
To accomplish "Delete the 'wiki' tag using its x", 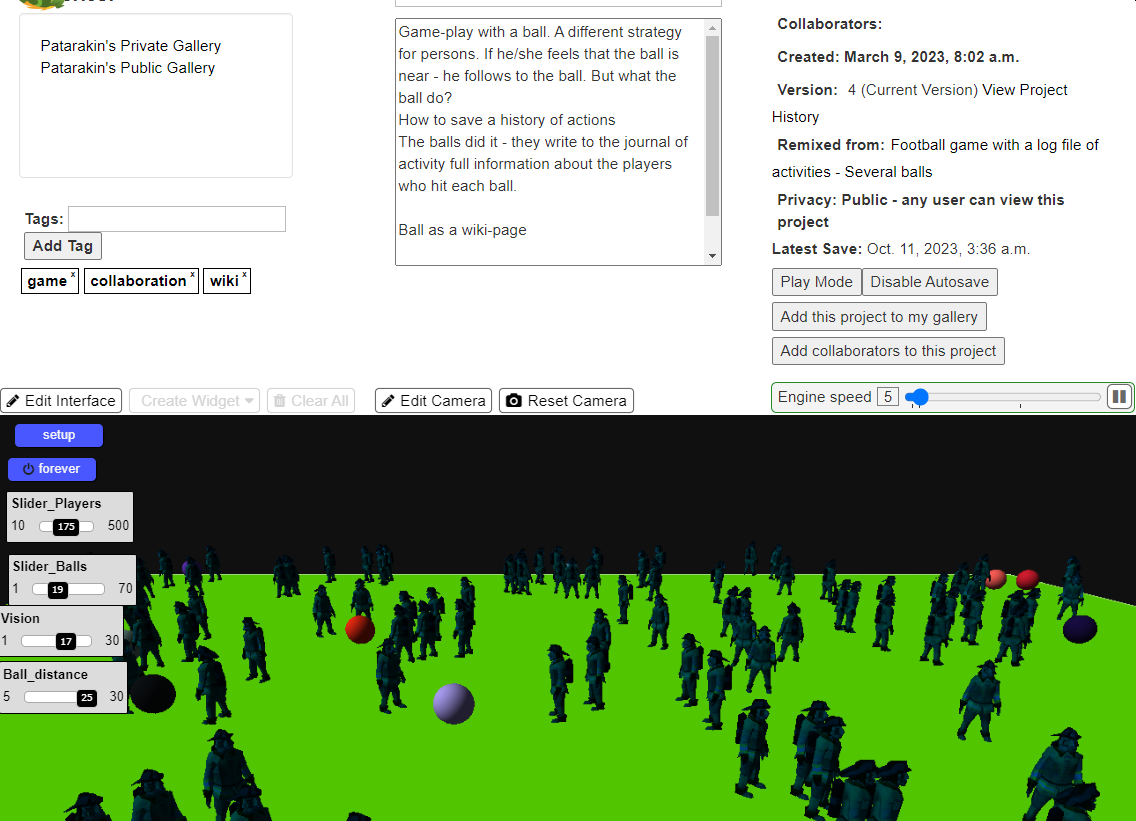I will pyautogui.click(x=245, y=275).
